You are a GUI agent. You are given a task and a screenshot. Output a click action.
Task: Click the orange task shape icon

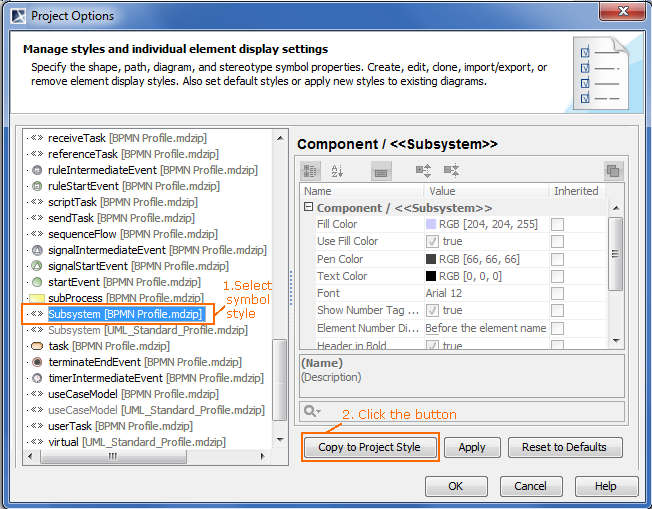pos(37,346)
